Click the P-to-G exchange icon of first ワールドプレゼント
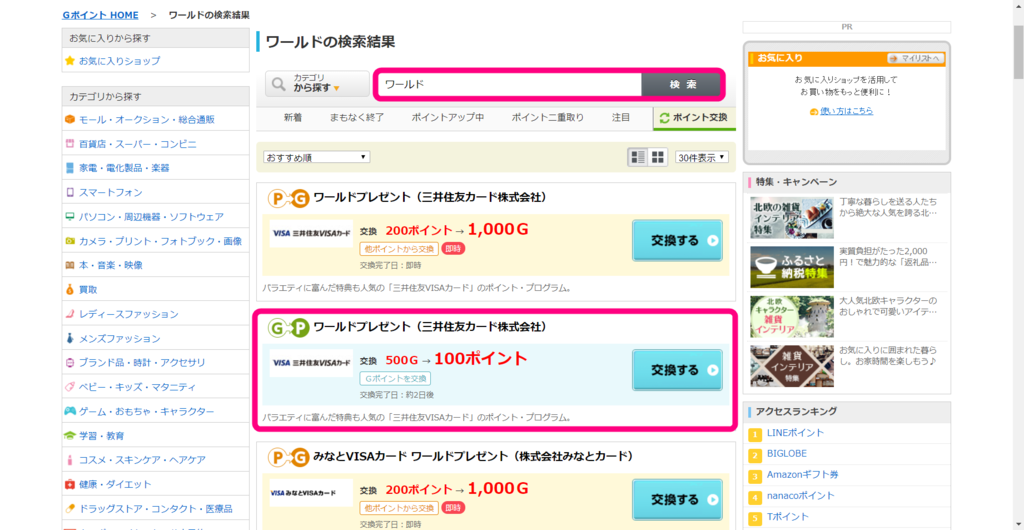The width and height of the screenshot is (1024, 530). click(x=289, y=198)
